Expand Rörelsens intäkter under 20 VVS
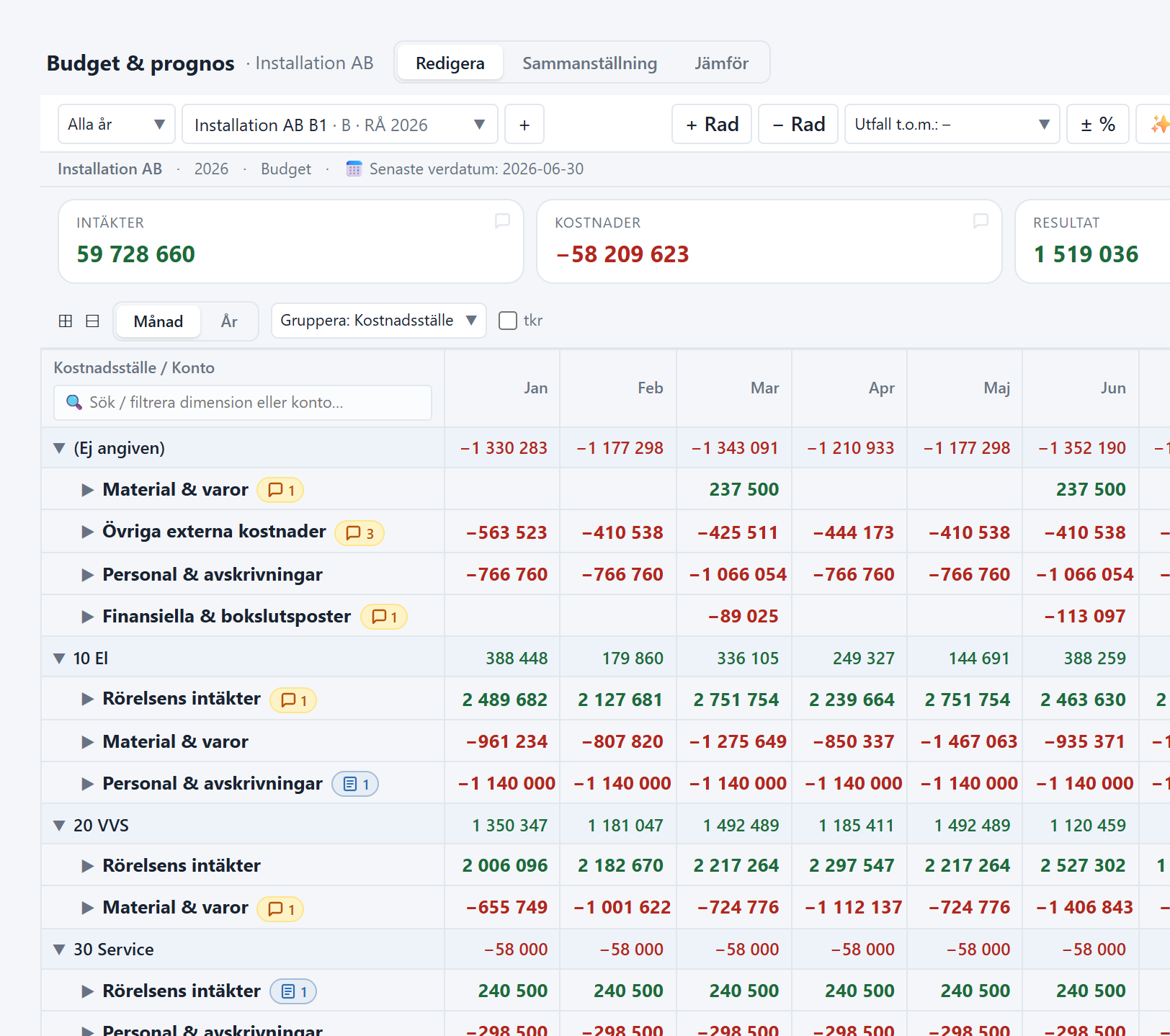Image resolution: width=1170 pixels, height=1036 pixels. [87, 866]
